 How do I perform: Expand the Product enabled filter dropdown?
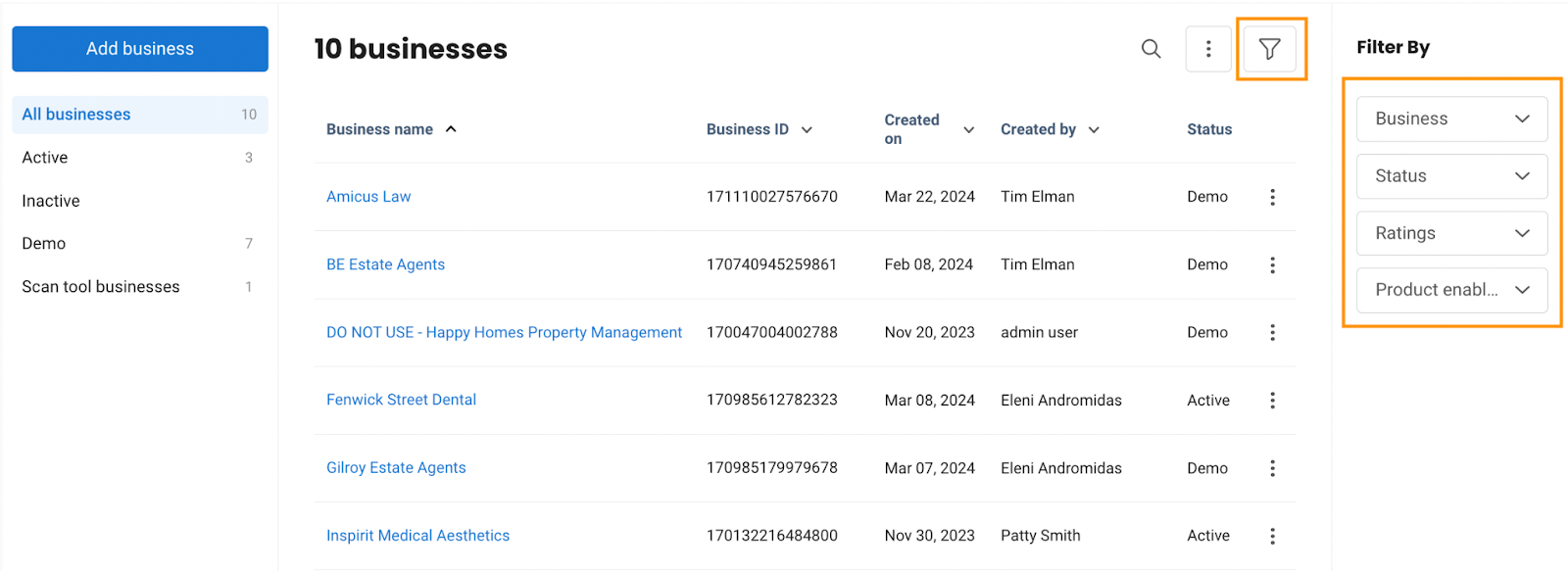pos(1451,290)
